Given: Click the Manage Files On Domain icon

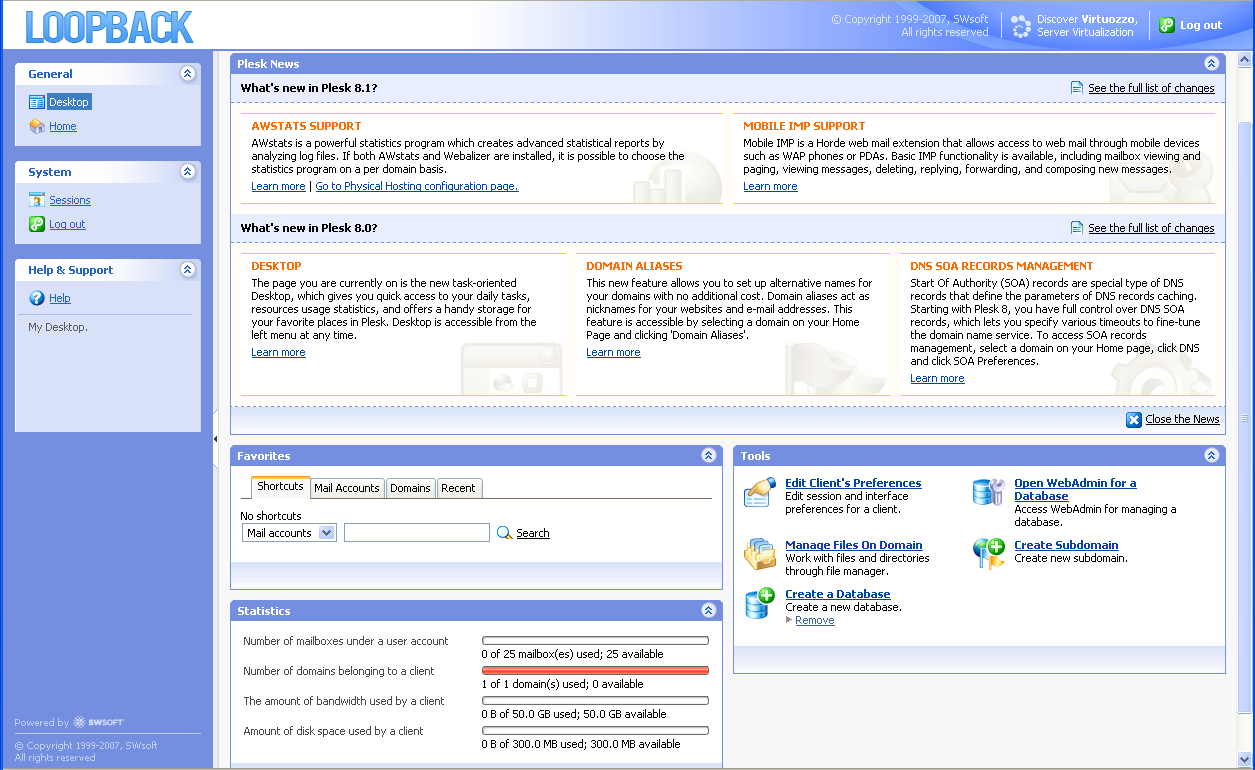Looking at the screenshot, I should pos(760,554).
